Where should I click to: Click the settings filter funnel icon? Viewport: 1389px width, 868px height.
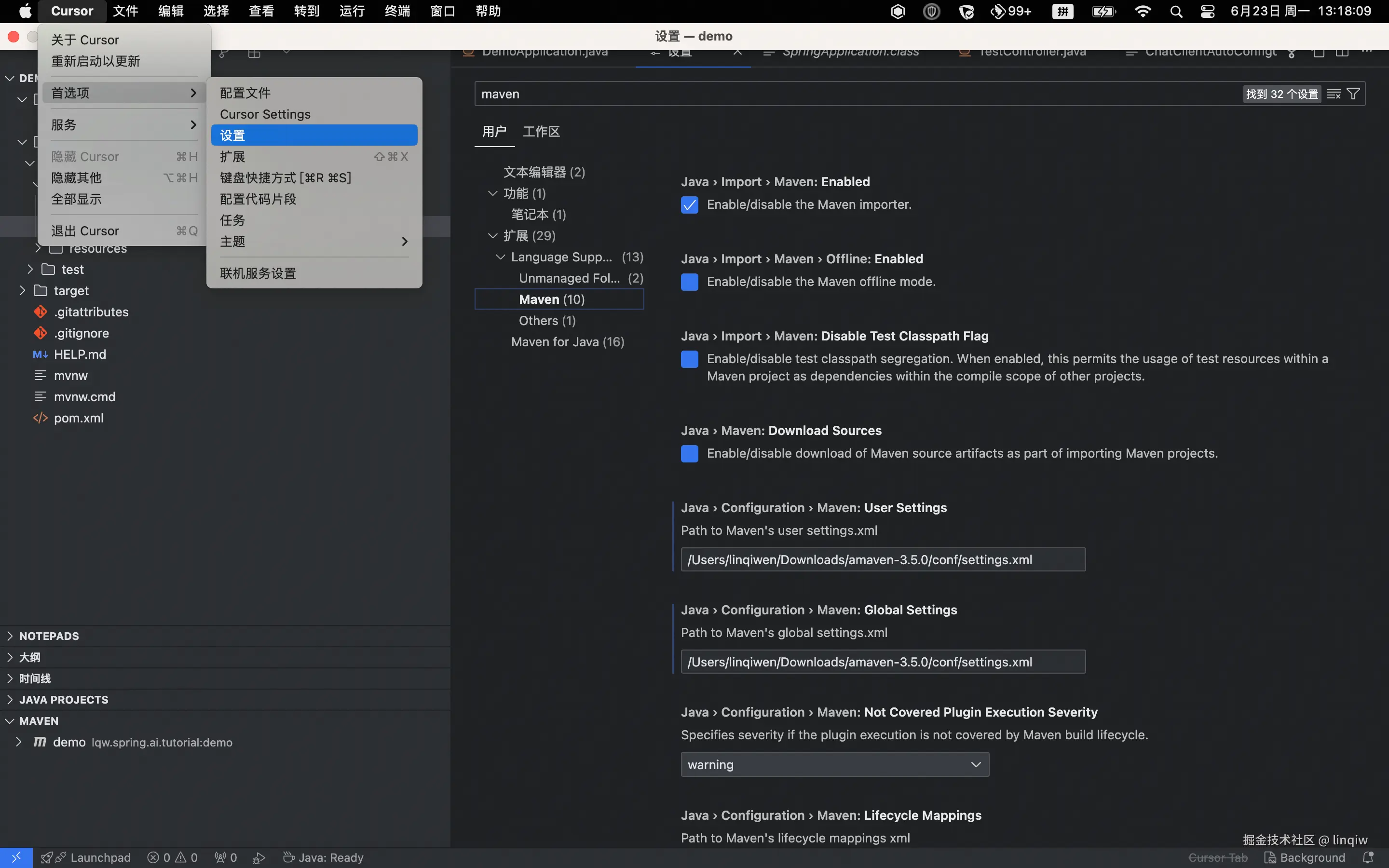click(x=1353, y=94)
